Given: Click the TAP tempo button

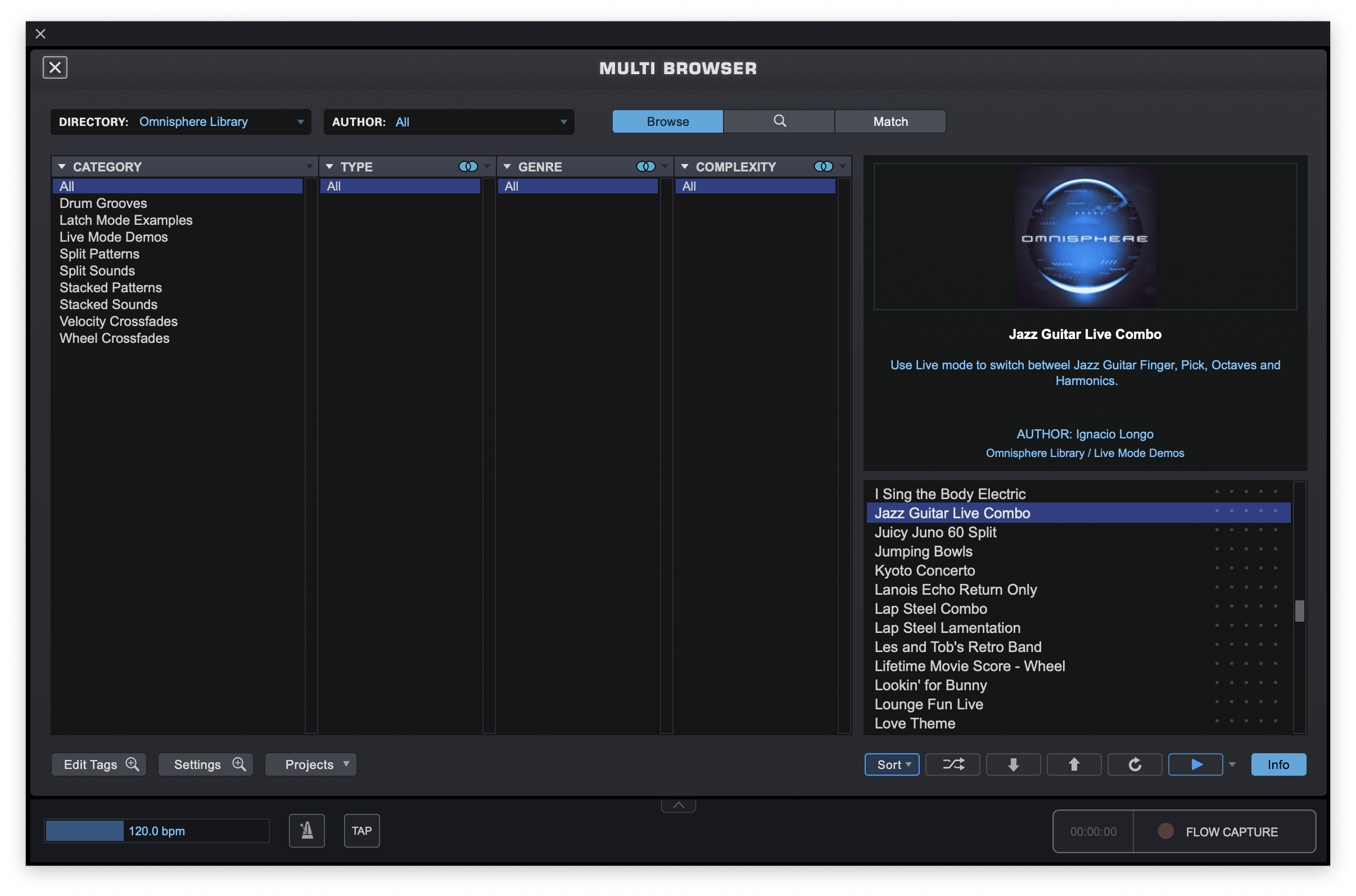Looking at the screenshot, I should coord(361,830).
